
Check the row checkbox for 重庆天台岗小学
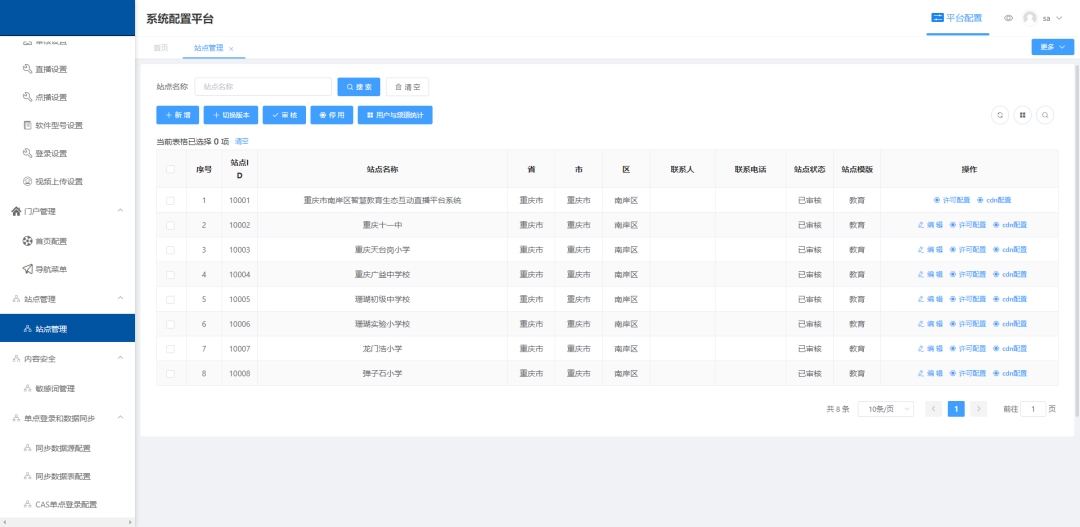[x=170, y=250]
